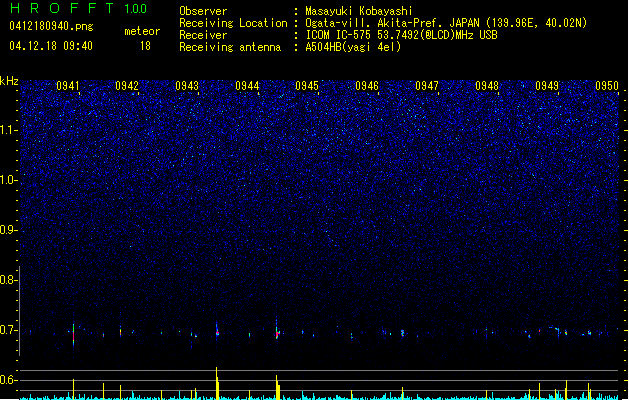Screen dimensions: 629x400
Task: Click the meteor count label
Action: click(142, 31)
